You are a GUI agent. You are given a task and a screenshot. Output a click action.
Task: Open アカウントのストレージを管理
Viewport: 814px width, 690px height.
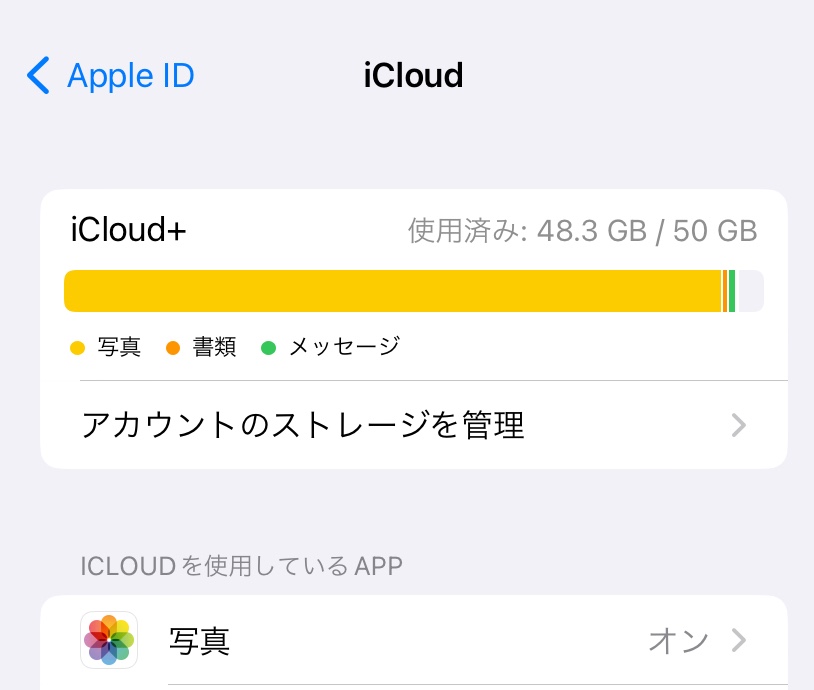tap(303, 425)
